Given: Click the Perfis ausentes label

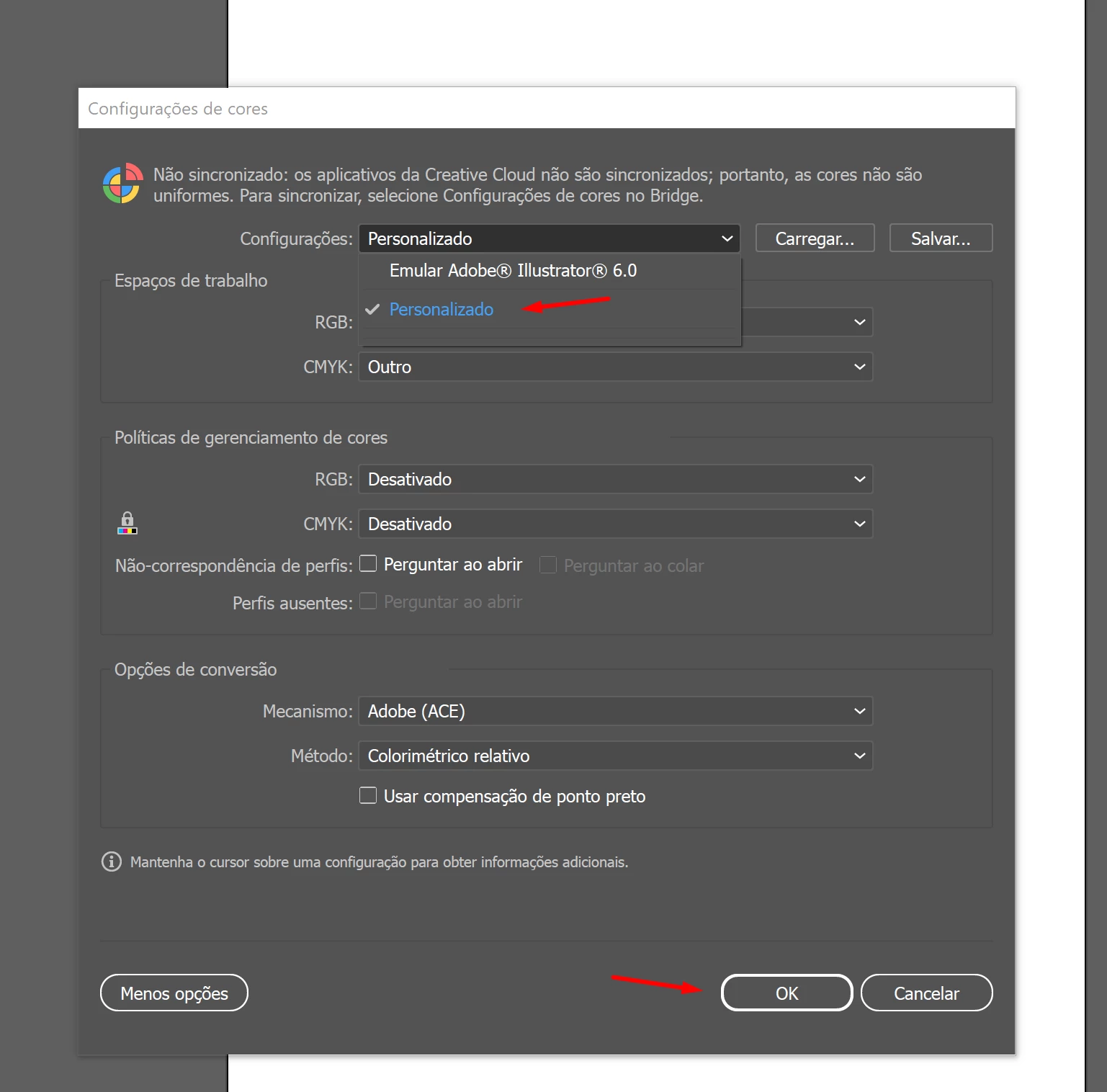Looking at the screenshot, I should [x=292, y=603].
